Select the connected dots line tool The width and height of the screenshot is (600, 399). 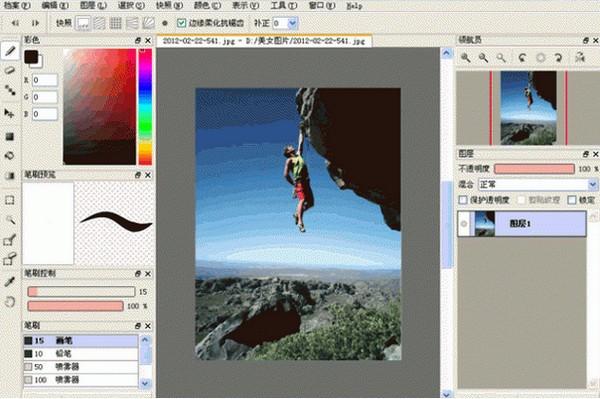tap(10, 90)
